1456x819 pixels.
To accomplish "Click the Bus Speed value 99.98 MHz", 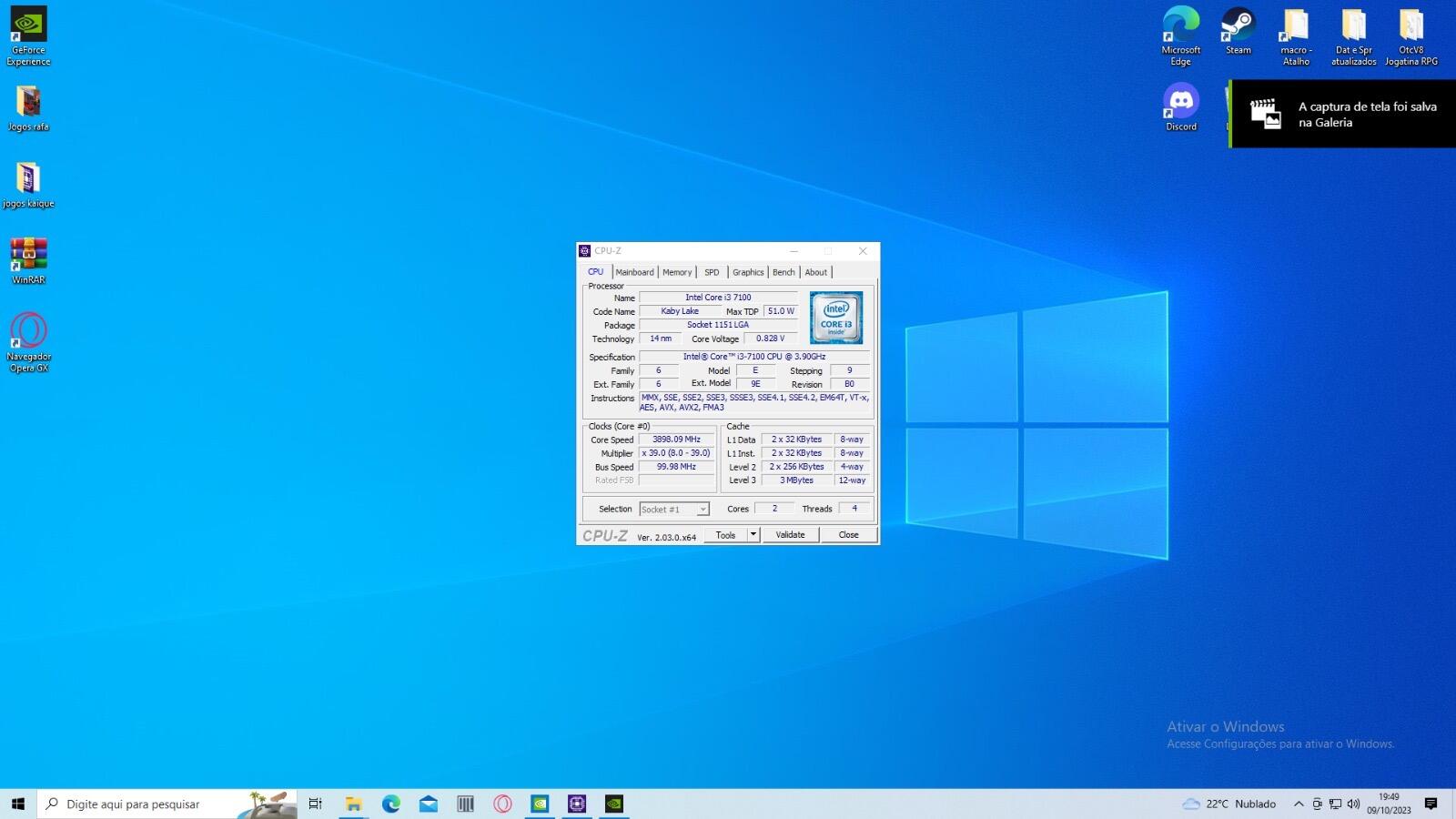I will [676, 467].
